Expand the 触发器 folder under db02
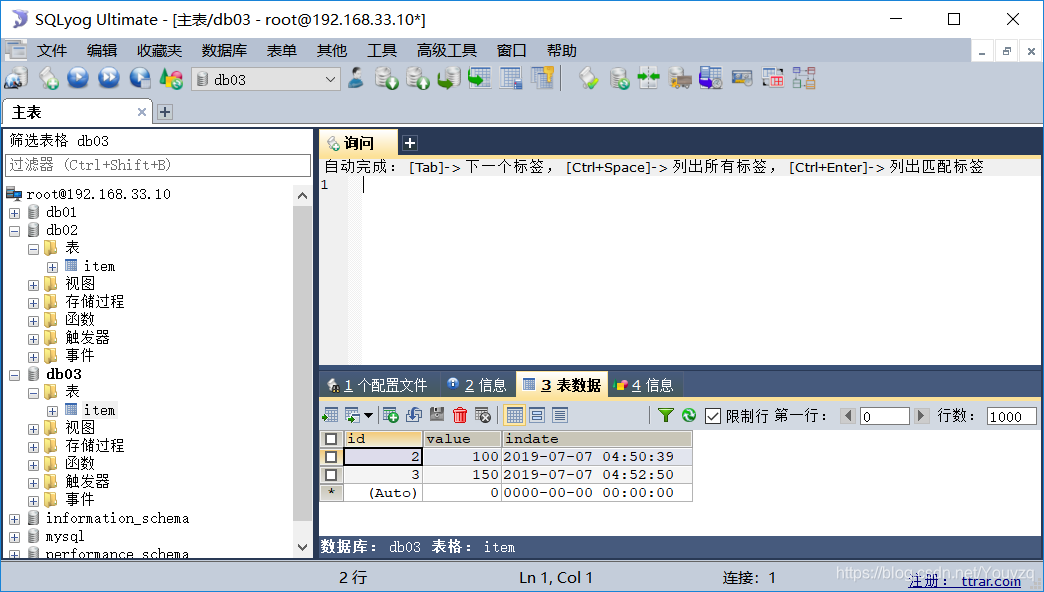Viewport: 1044px width, 592px height. [33, 339]
